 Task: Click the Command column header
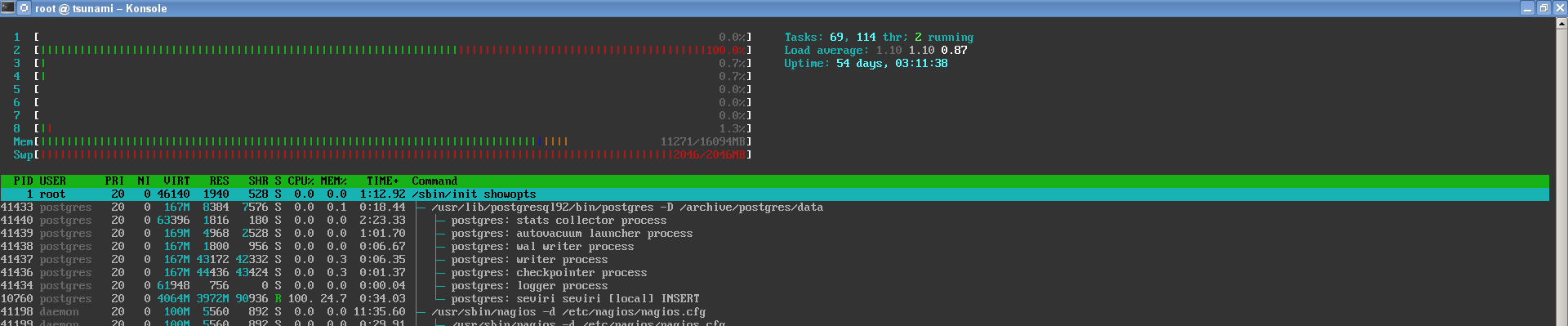(434, 181)
